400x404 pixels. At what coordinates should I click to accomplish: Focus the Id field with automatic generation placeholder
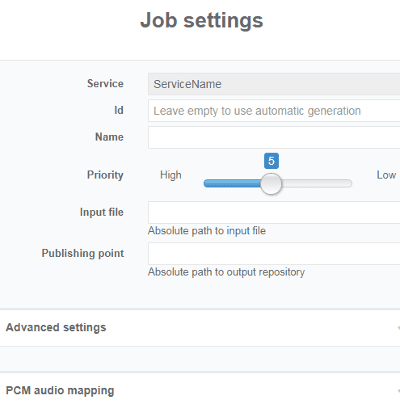[274, 111]
